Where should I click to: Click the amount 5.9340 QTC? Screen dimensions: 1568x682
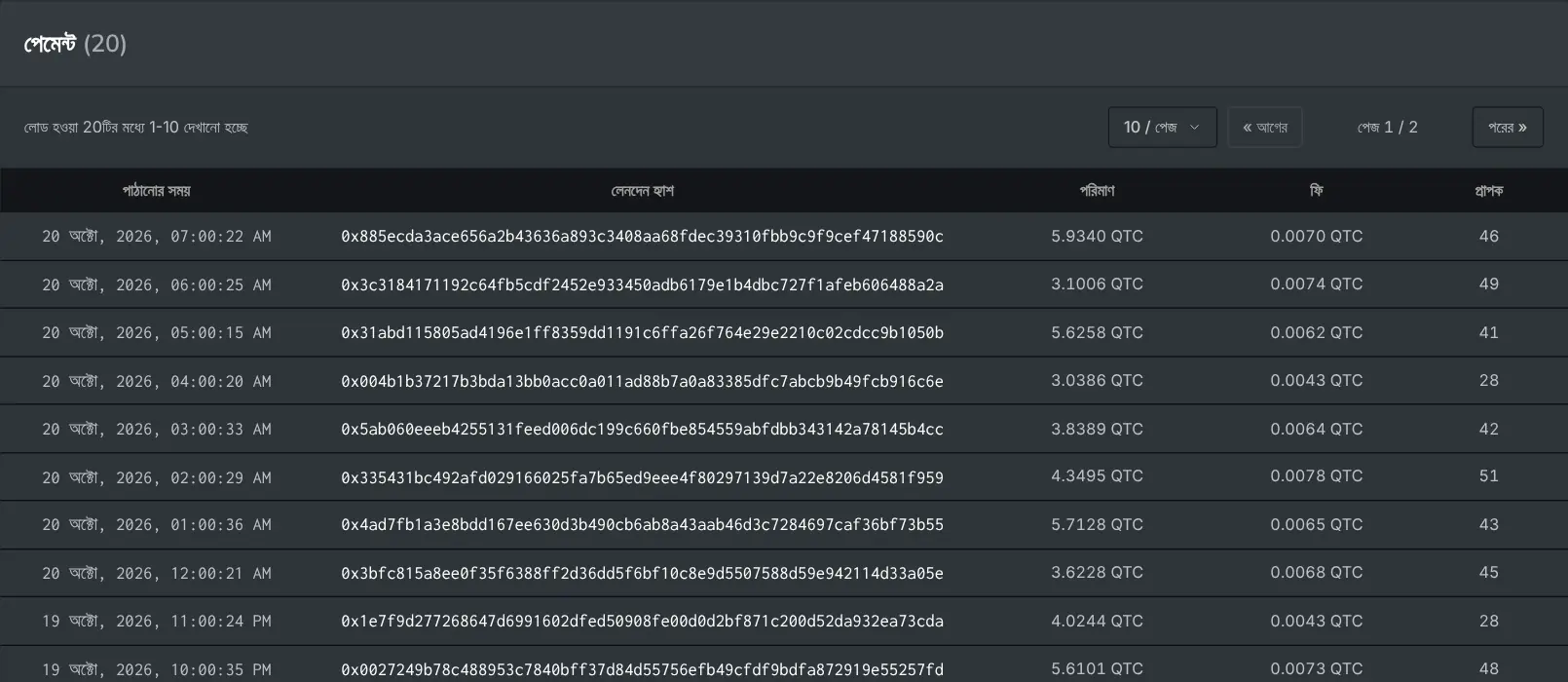(x=1098, y=236)
